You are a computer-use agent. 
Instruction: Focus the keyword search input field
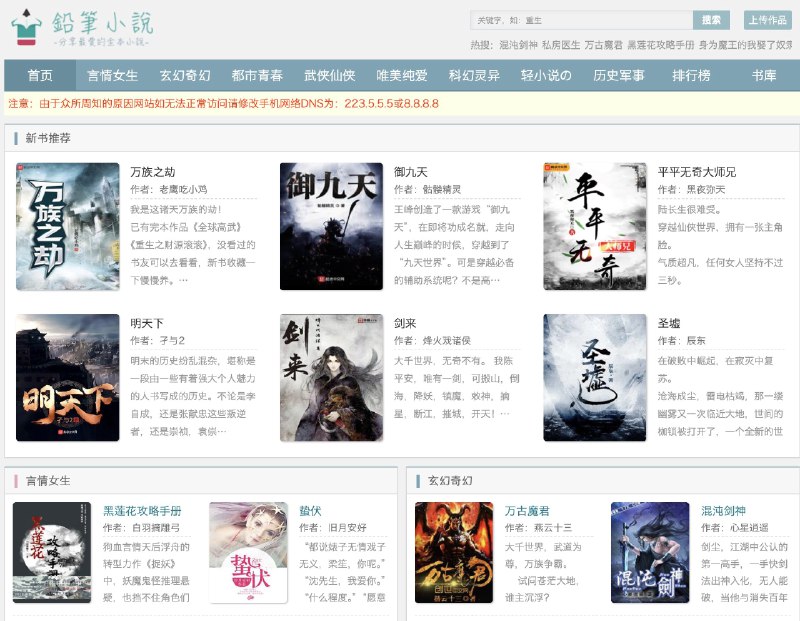(x=580, y=20)
